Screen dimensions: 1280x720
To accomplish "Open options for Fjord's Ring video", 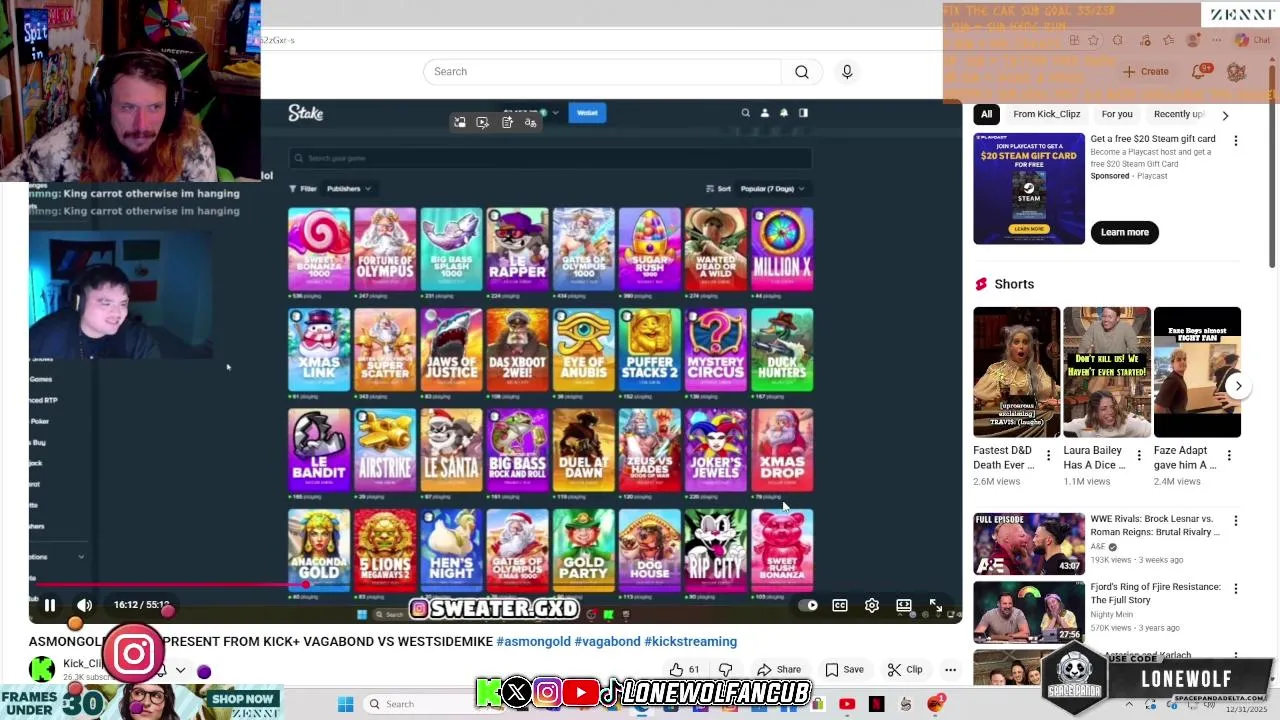I will 1236,589.
